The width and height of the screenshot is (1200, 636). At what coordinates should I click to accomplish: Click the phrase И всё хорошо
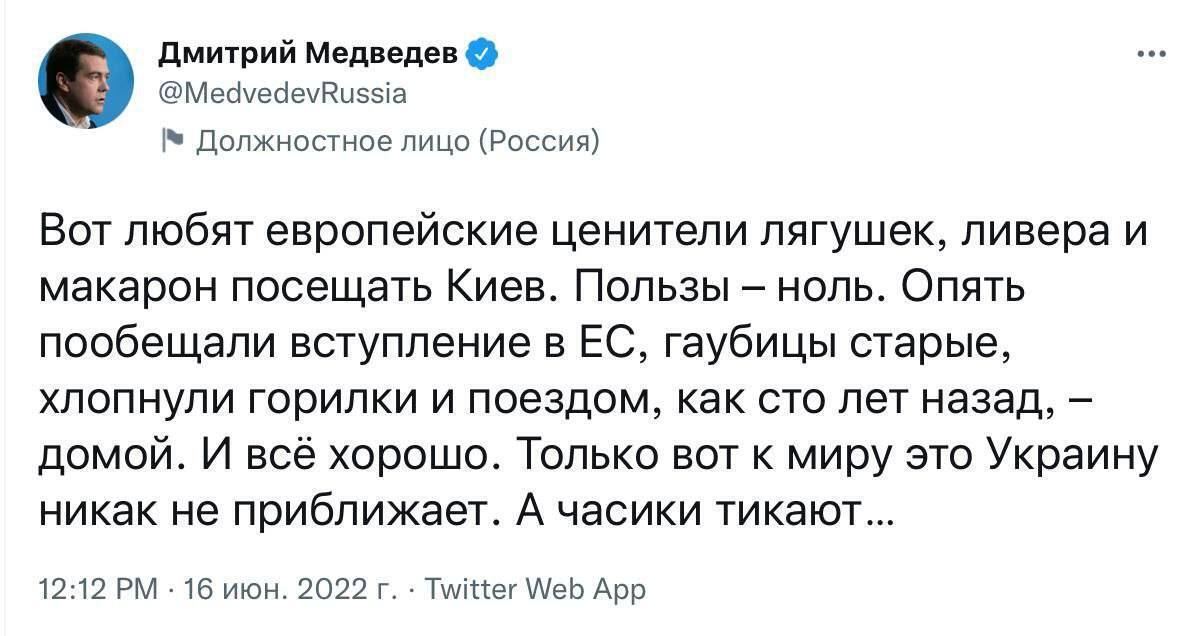342,458
